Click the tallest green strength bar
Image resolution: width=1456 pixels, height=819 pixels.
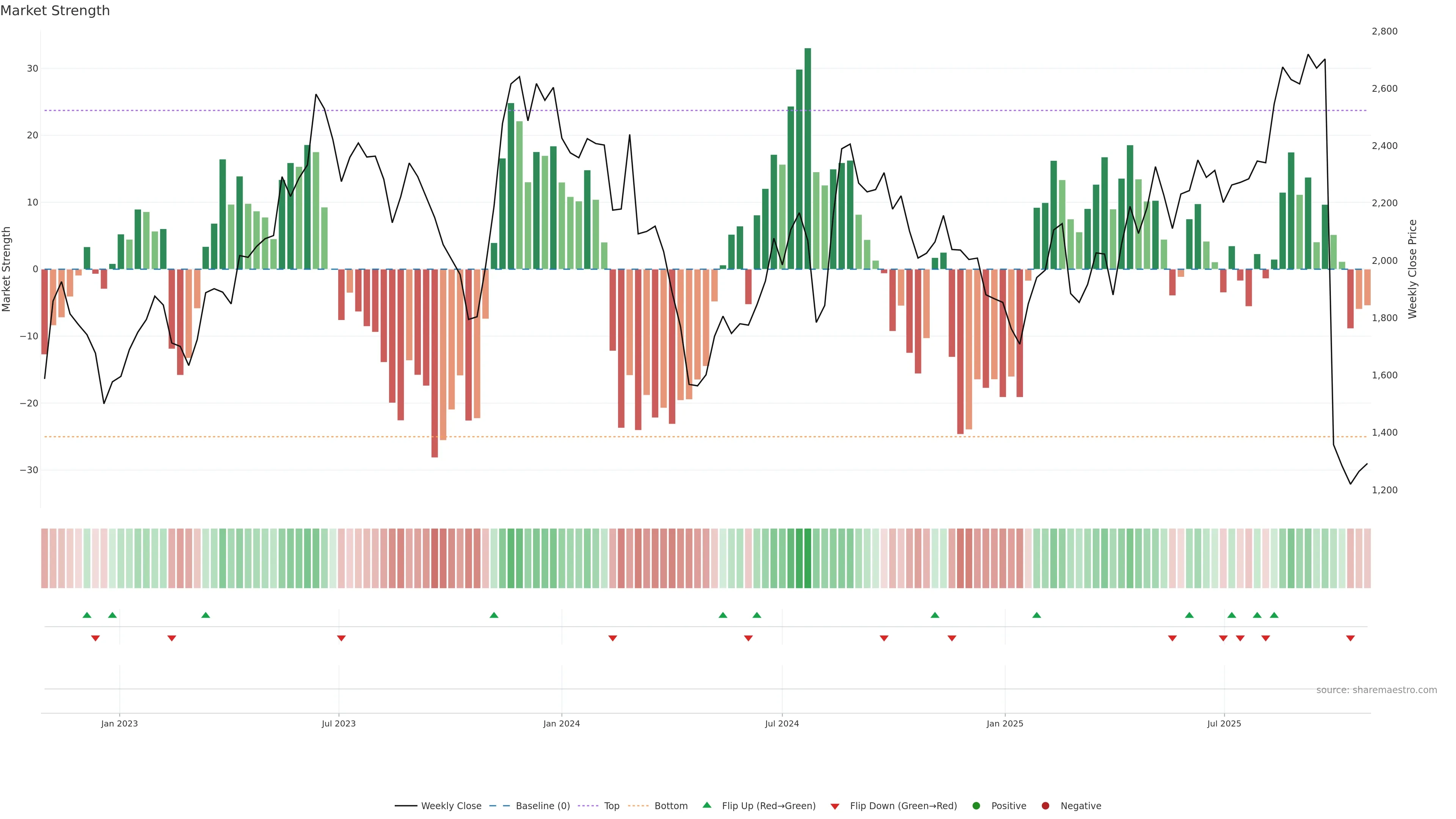pyautogui.click(x=807, y=158)
